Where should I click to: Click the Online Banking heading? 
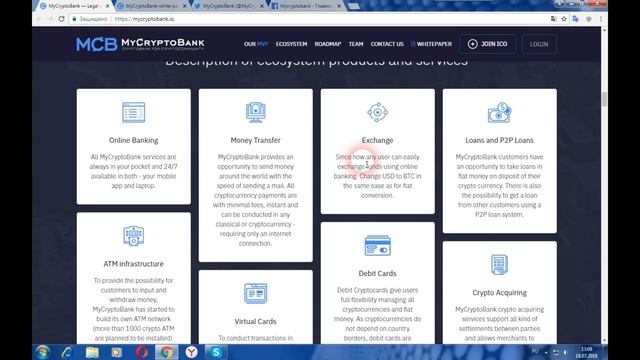(133, 140)
